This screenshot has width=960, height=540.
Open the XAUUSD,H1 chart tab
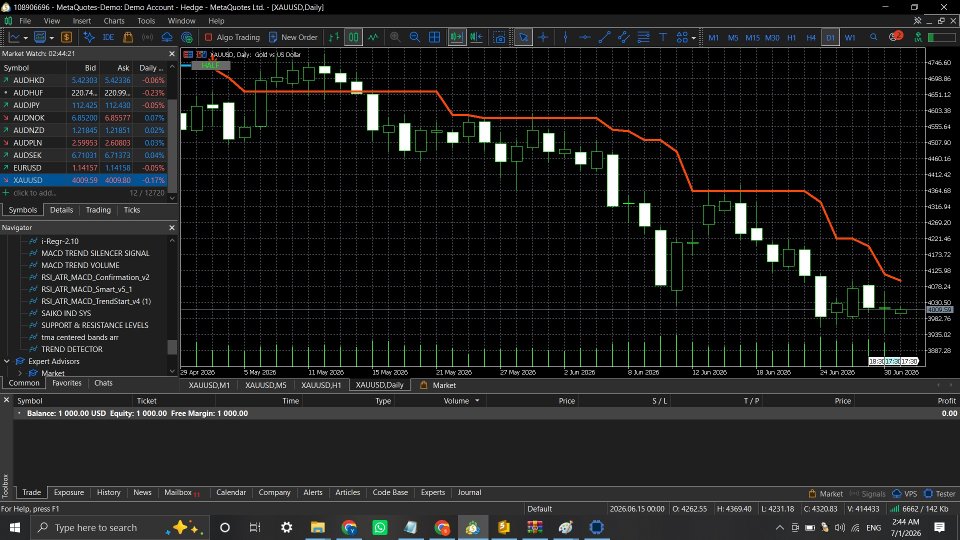321,385
